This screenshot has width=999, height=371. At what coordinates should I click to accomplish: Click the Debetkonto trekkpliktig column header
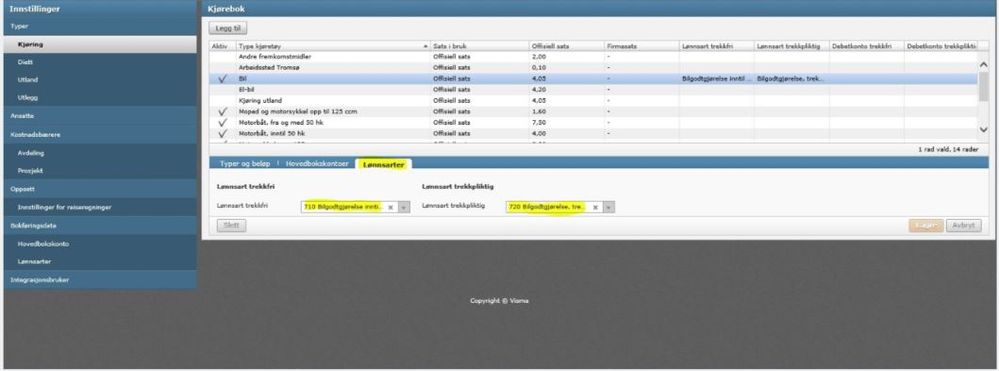tap(941, 47)
